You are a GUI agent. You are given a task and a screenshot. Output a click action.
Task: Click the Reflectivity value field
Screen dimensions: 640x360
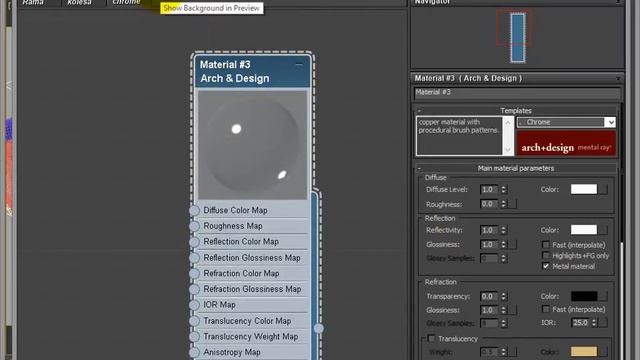point(489,230)
